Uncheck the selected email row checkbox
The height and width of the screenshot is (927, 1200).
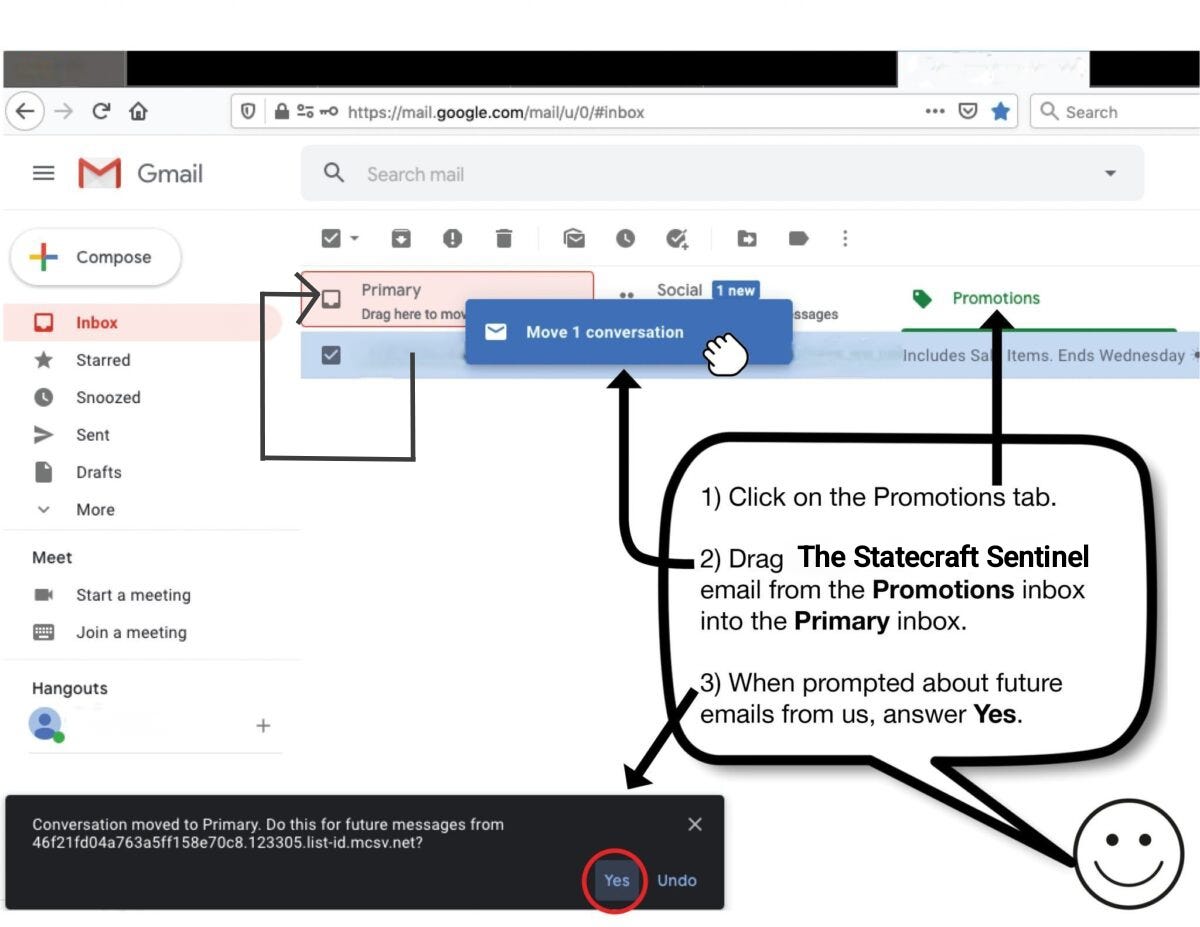click(x=331, y=354)
